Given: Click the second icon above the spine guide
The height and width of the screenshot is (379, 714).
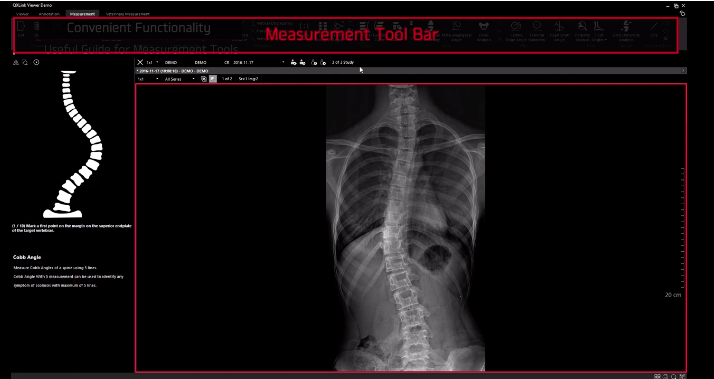Looking at the screenshot, I should tap(25, 62).
